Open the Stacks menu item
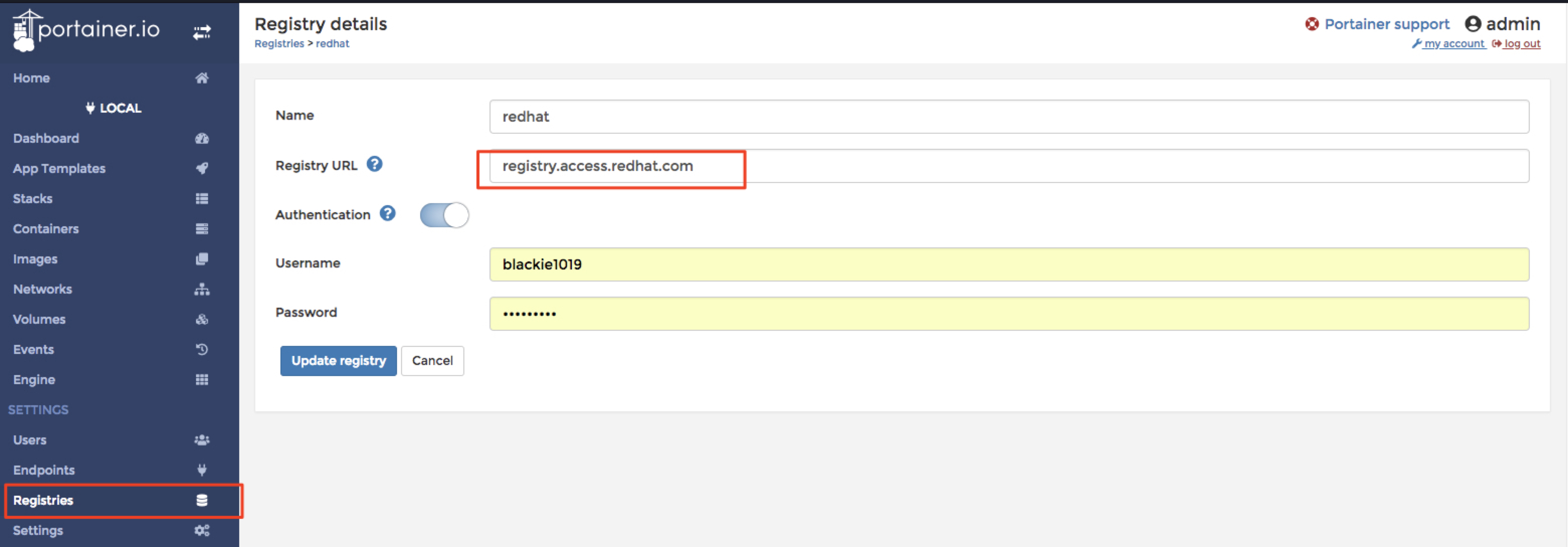 click(33, 199)
